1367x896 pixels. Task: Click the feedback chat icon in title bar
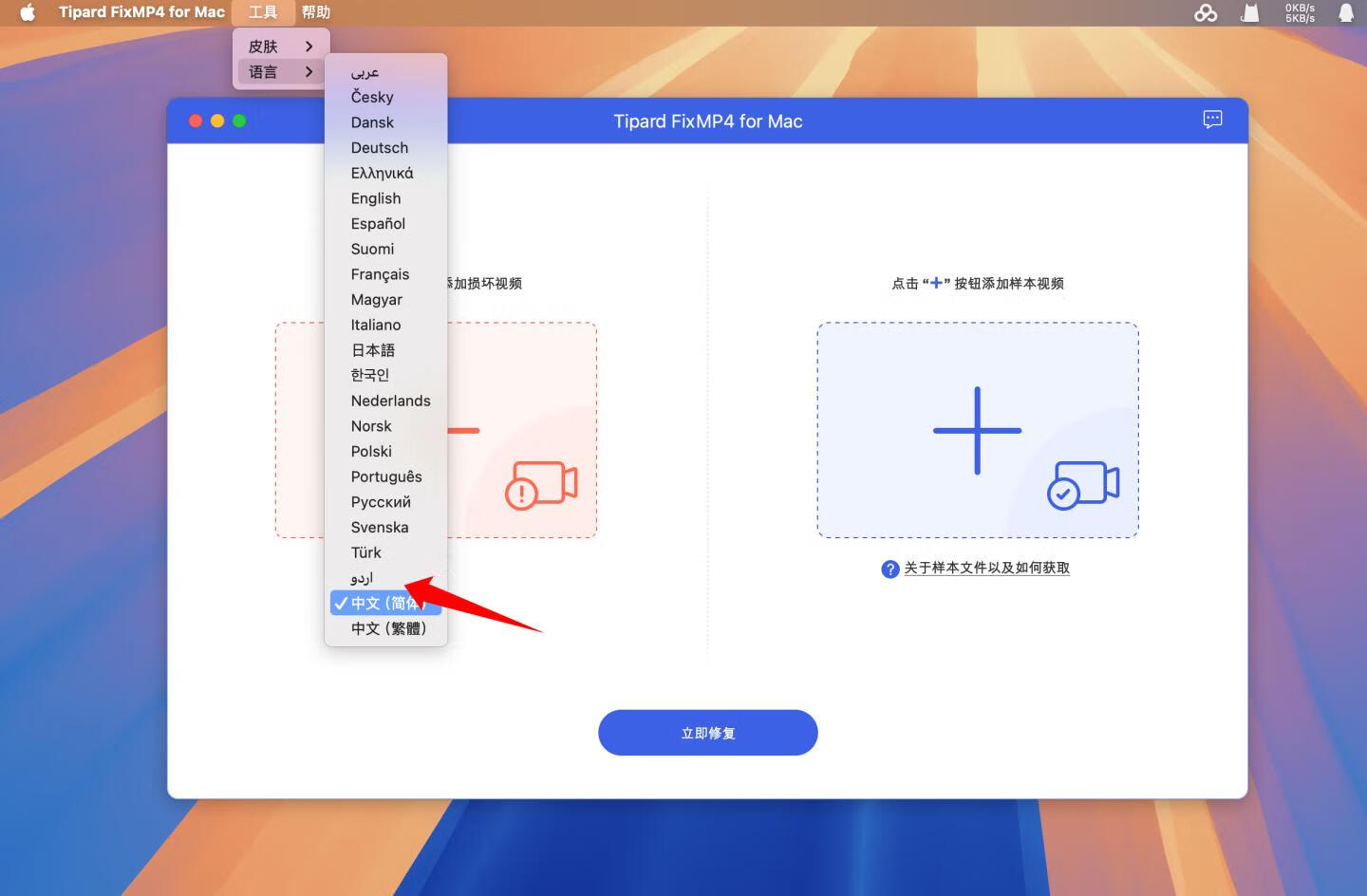tap(1212, 120)
